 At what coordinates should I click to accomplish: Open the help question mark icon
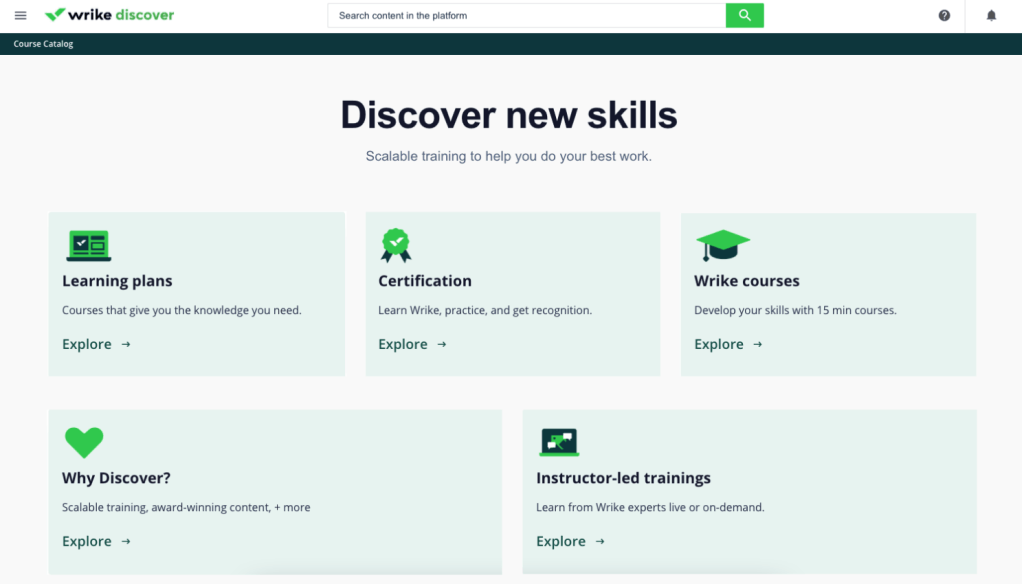[943, 15]
